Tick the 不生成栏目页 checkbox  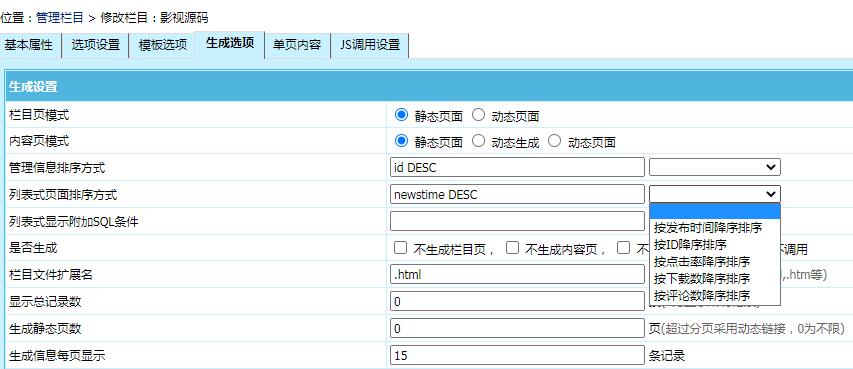point(400,248)
